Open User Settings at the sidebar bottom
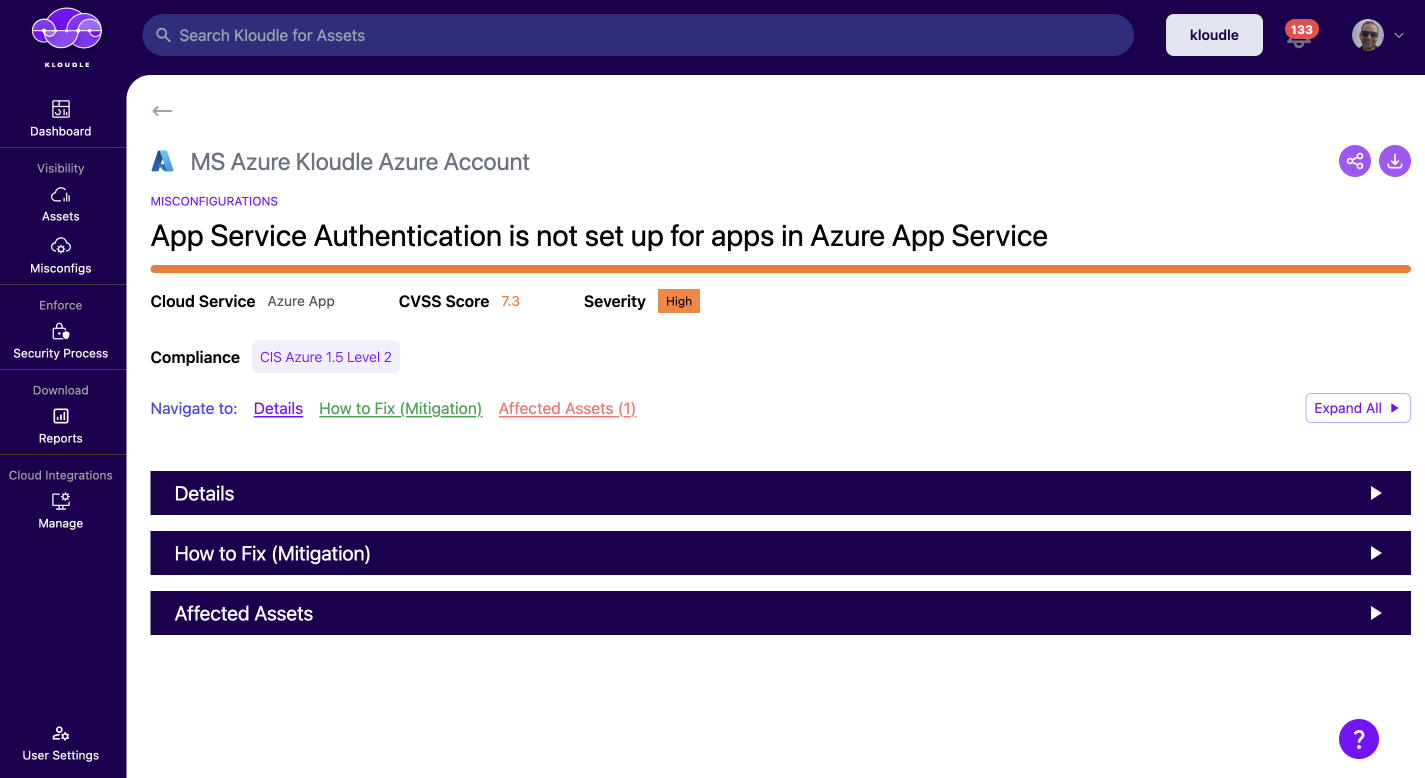This screenshot has height=778, width=1425. point(60,743)
